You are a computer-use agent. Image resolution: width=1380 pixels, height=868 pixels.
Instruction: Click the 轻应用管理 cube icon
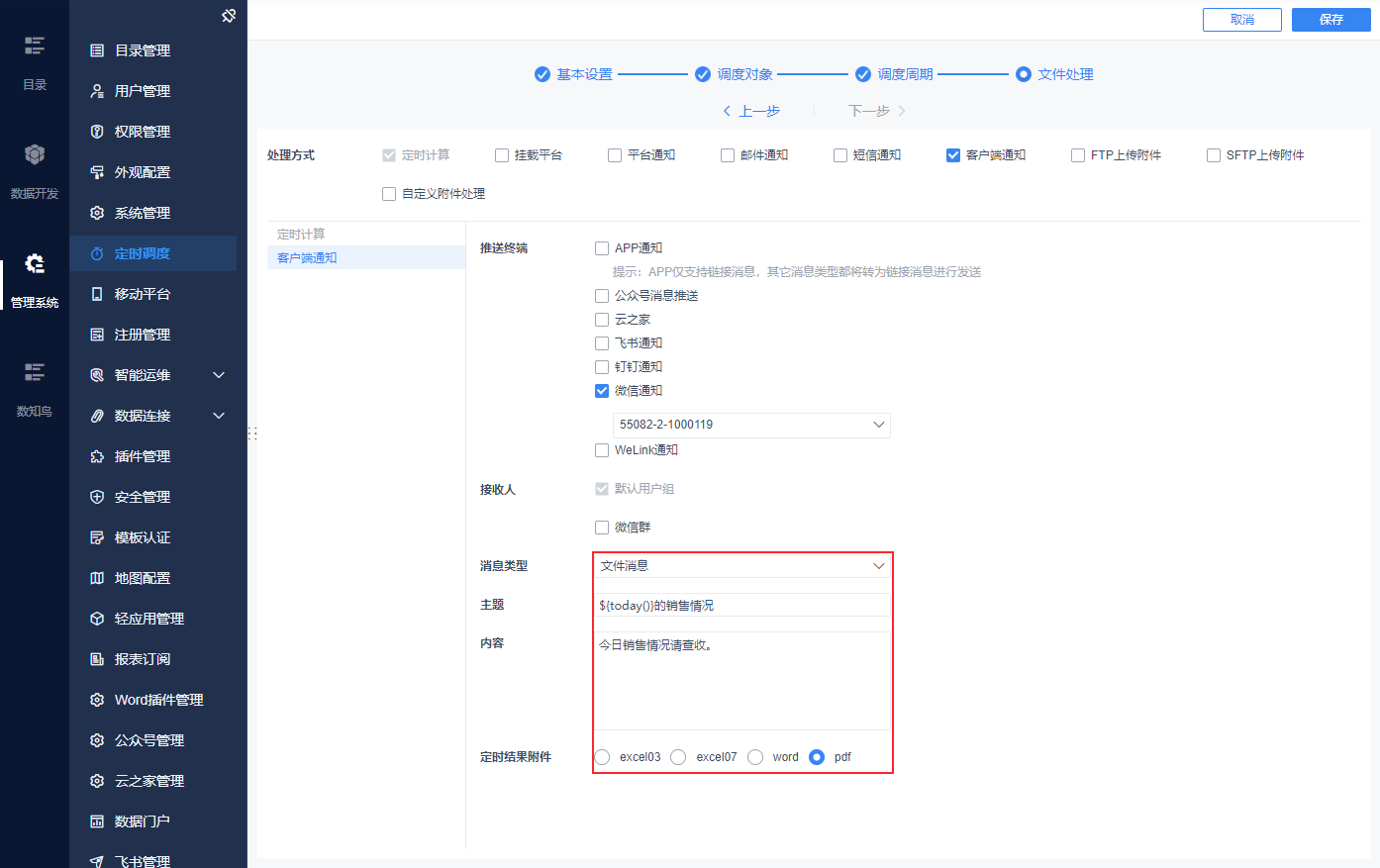[97, 619]
